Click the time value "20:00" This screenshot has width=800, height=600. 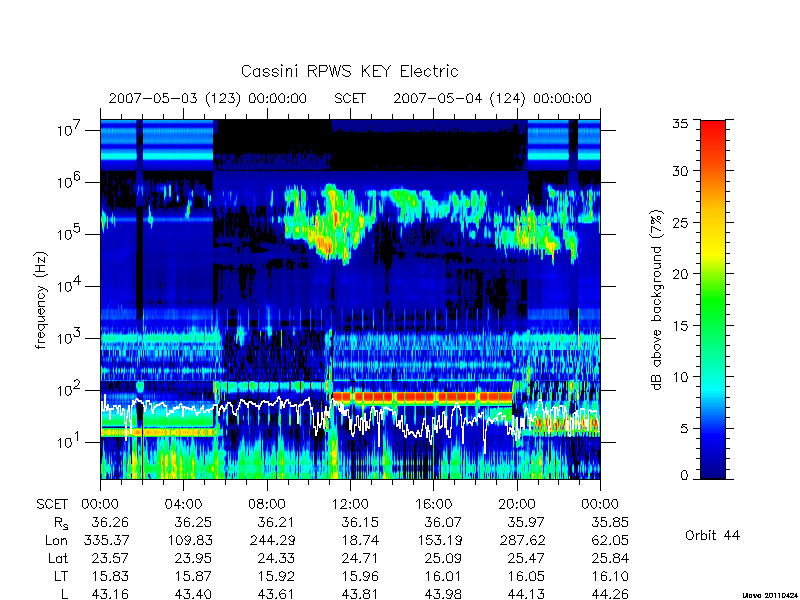[x=517, y=505]
